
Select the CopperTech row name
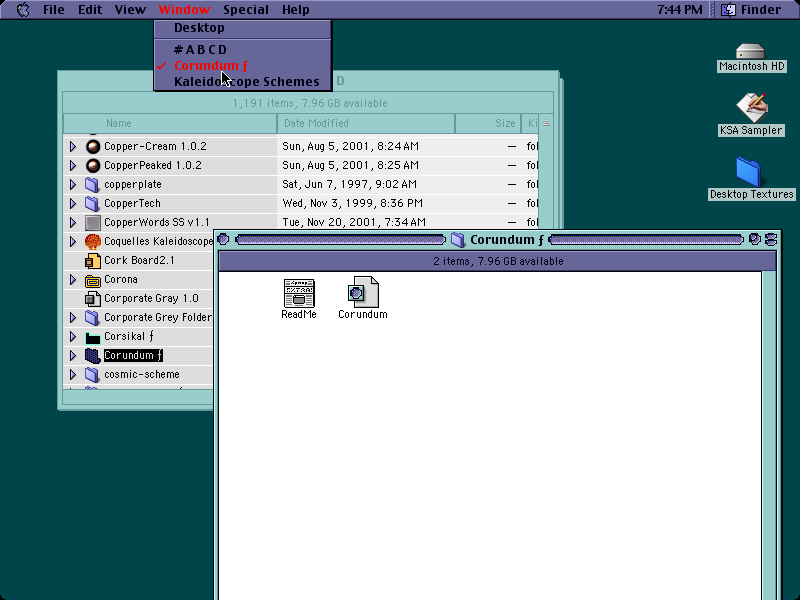tap(132, 204)
